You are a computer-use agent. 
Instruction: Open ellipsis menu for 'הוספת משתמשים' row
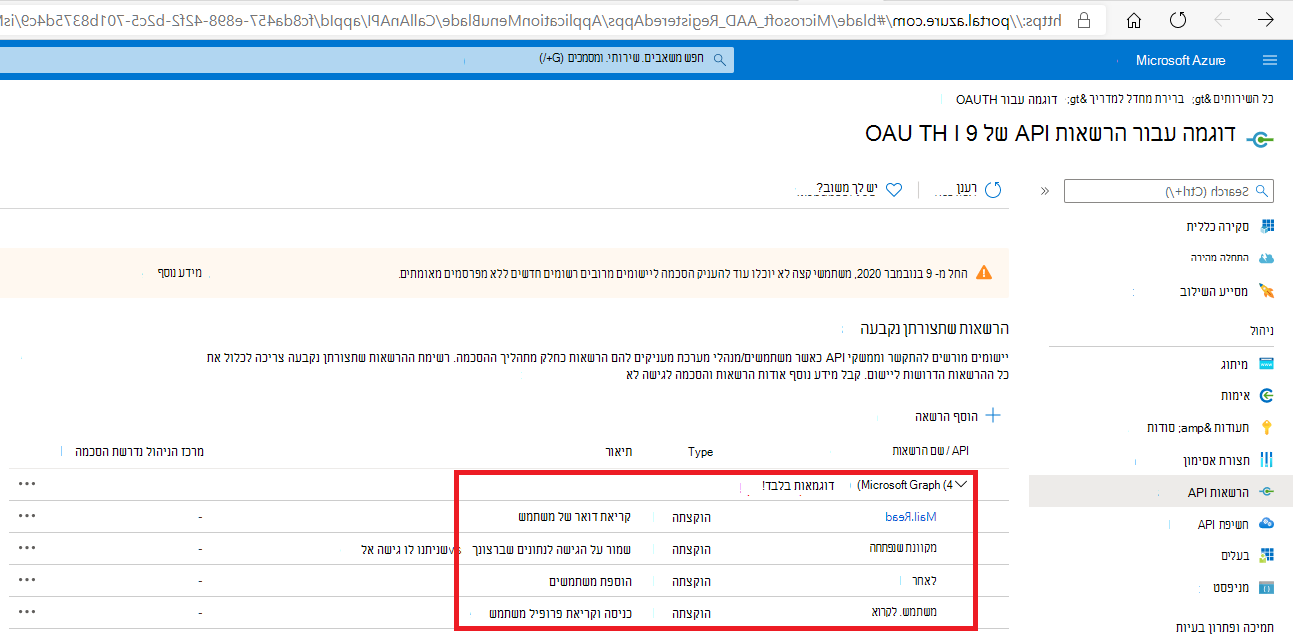27,580
